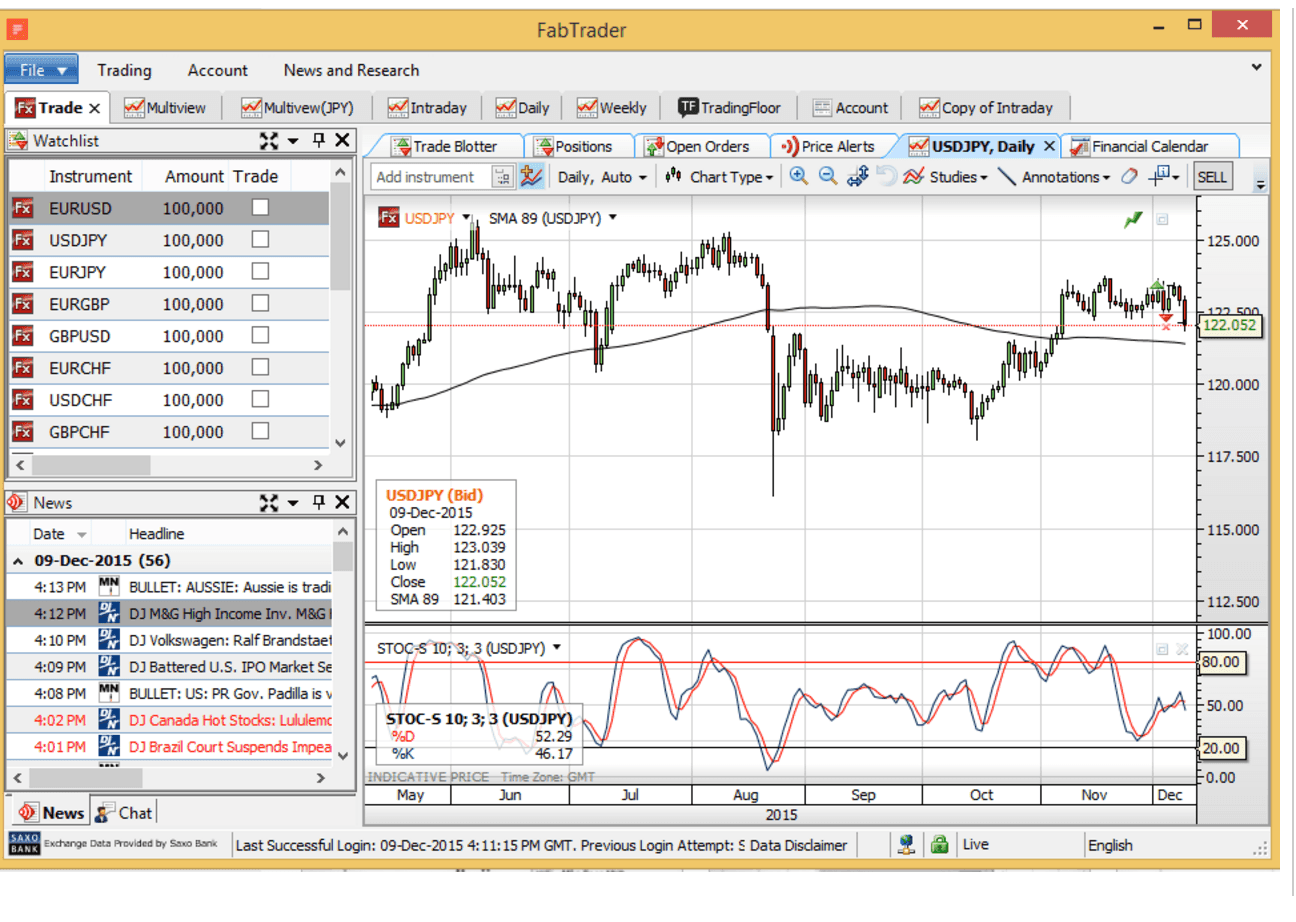Click the zoom in magnifier on chart toolbar
1296x922 pixels.
(x=798, y=176)
